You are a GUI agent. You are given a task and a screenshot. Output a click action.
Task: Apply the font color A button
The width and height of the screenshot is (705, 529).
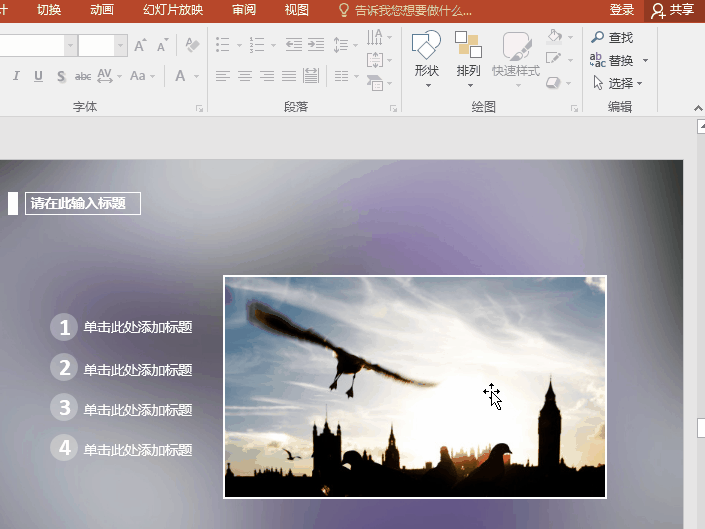click(180, 76)
